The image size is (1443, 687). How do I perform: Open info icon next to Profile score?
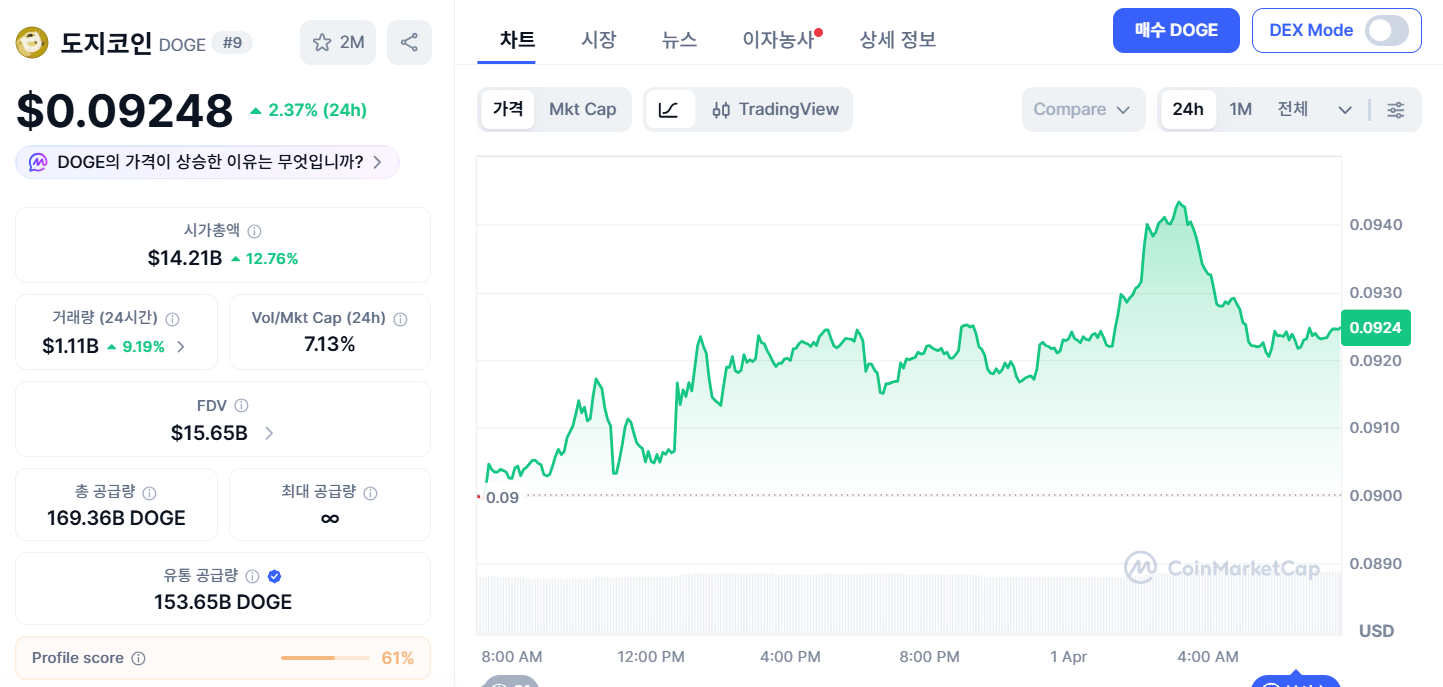[x=139, y=658]
